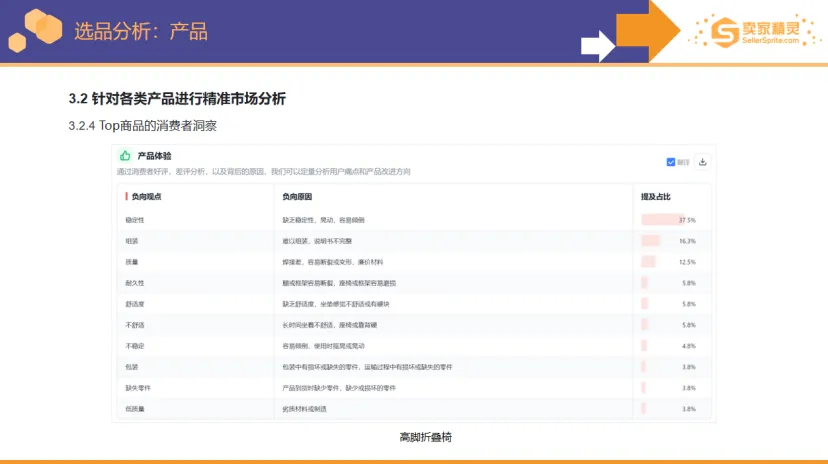Click the reason text 缺乏稳定性，晃动，容易倾倒
828x464 pixels.
pos(323,220)
